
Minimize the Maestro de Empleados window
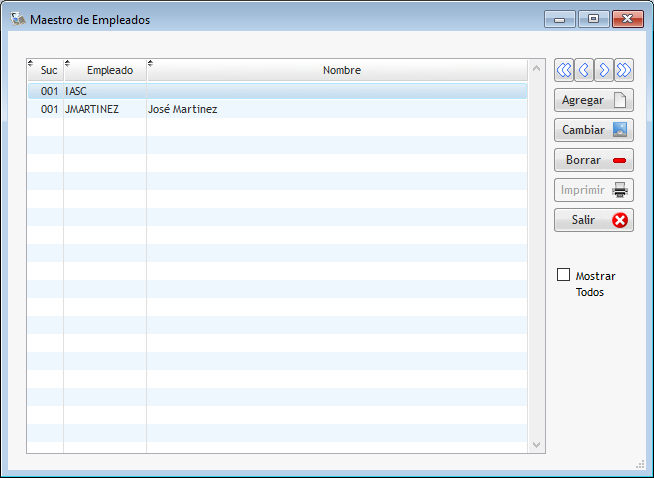click(x=560, y=19)
